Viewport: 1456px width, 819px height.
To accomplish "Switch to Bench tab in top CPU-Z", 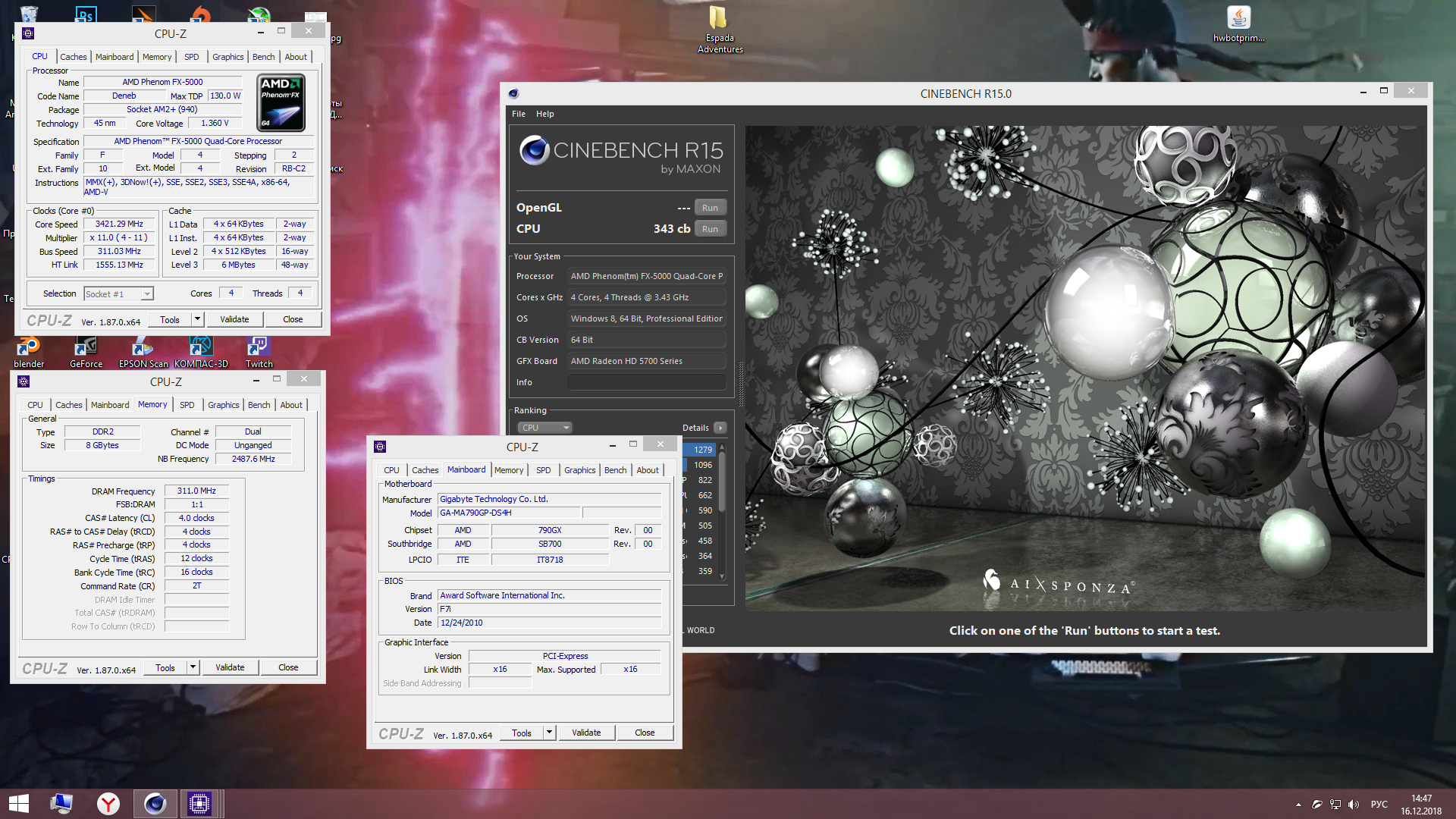I will [x=263, y=57].
